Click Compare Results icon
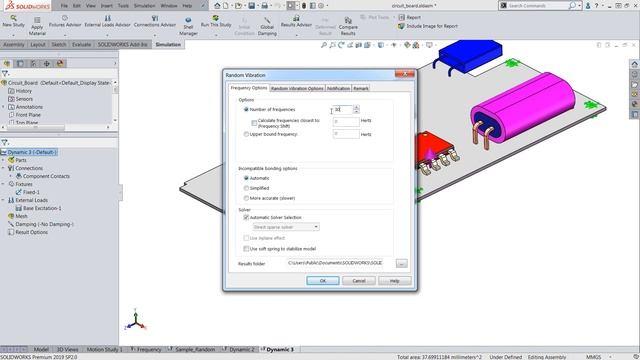Image resolution: width=640 pixels, height=360 pixels. 348,20
